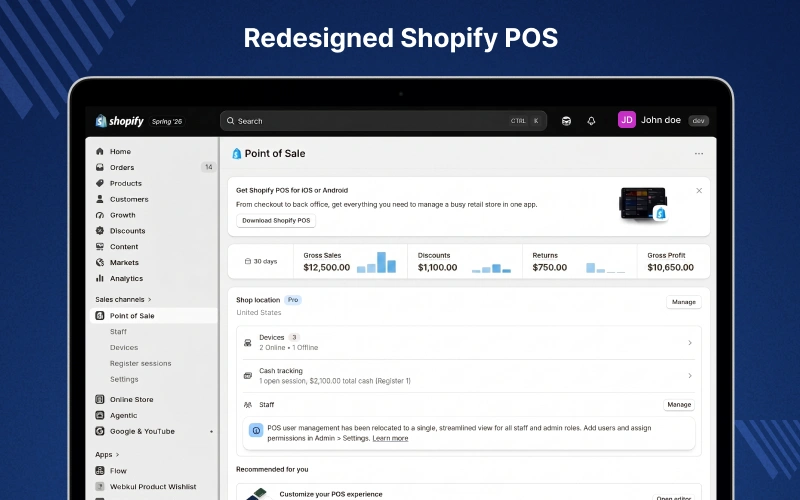Click Download Shopify POS button
The width and height of the screenshot is (800, 500).
[276, 220]
